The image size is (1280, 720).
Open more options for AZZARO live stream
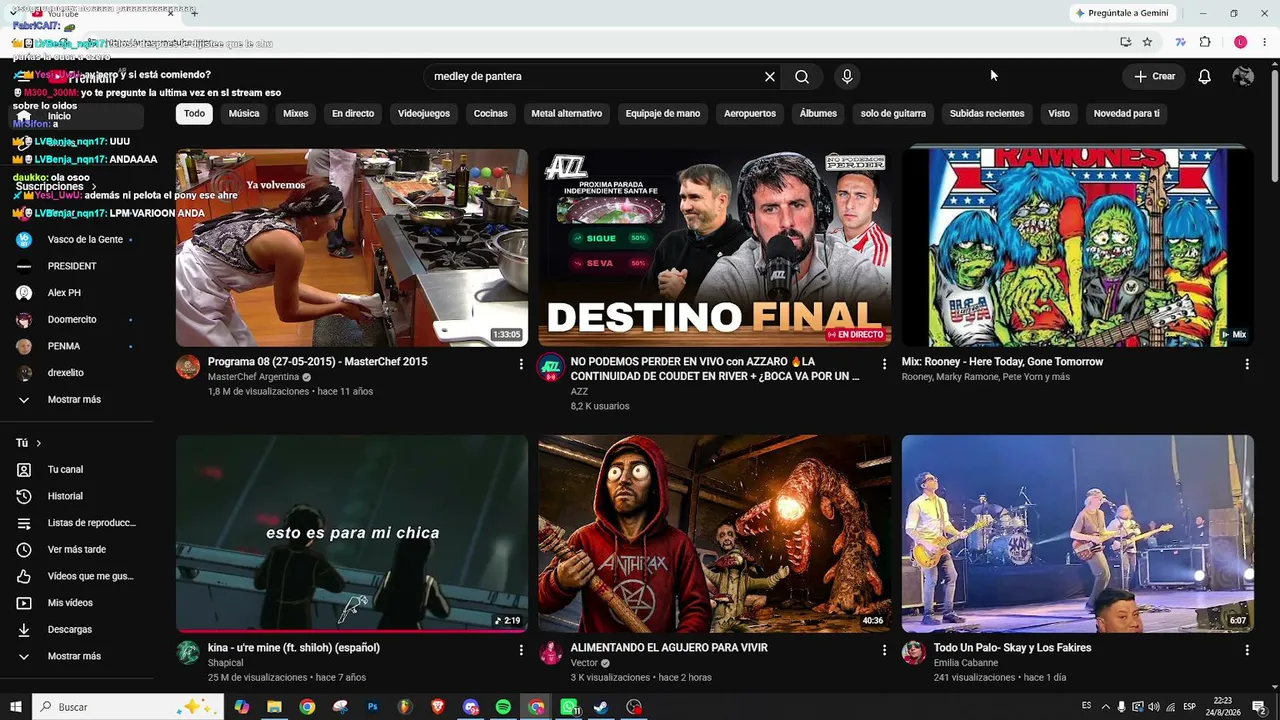pos(884,364)
